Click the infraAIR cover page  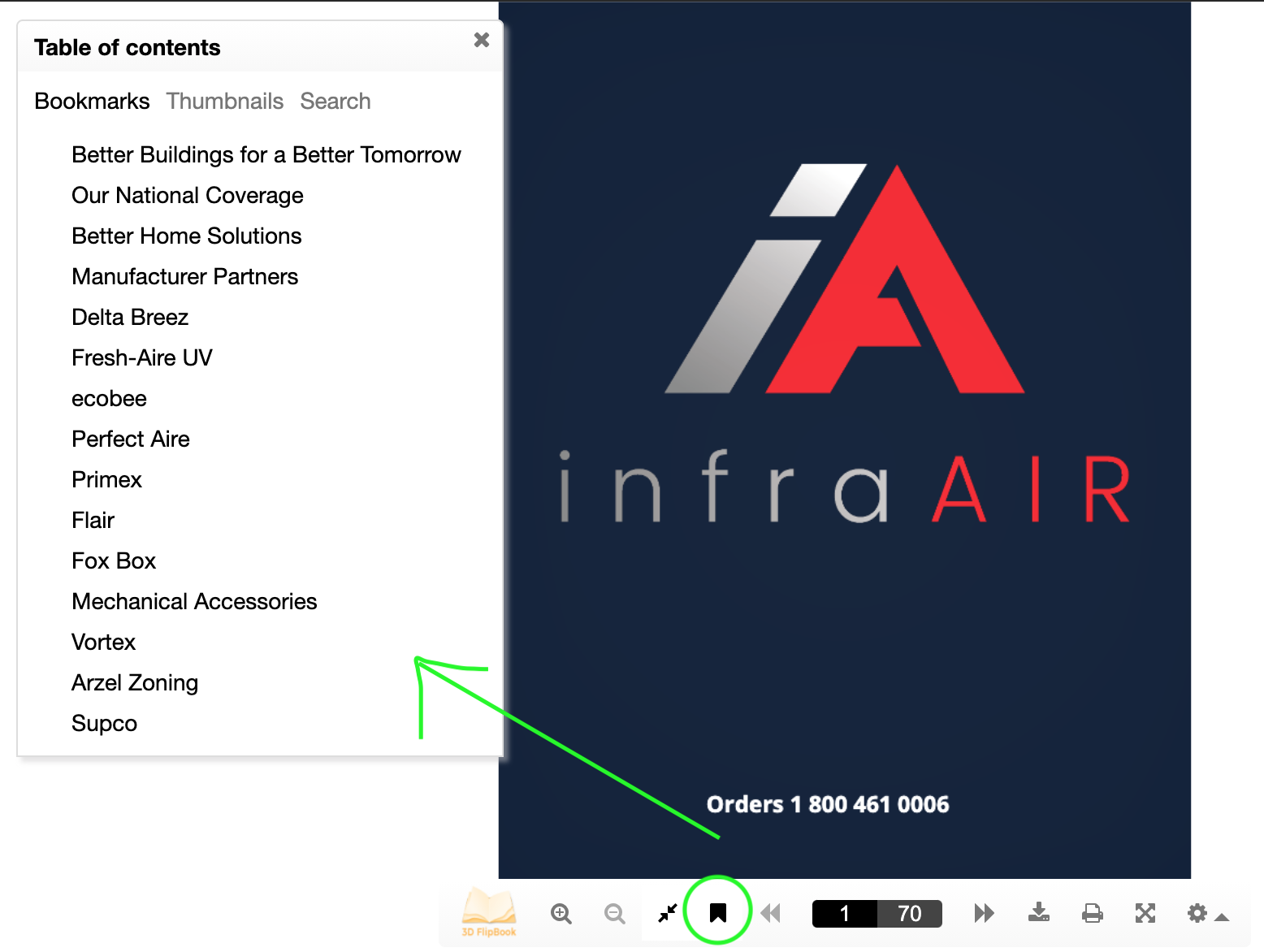845,439
